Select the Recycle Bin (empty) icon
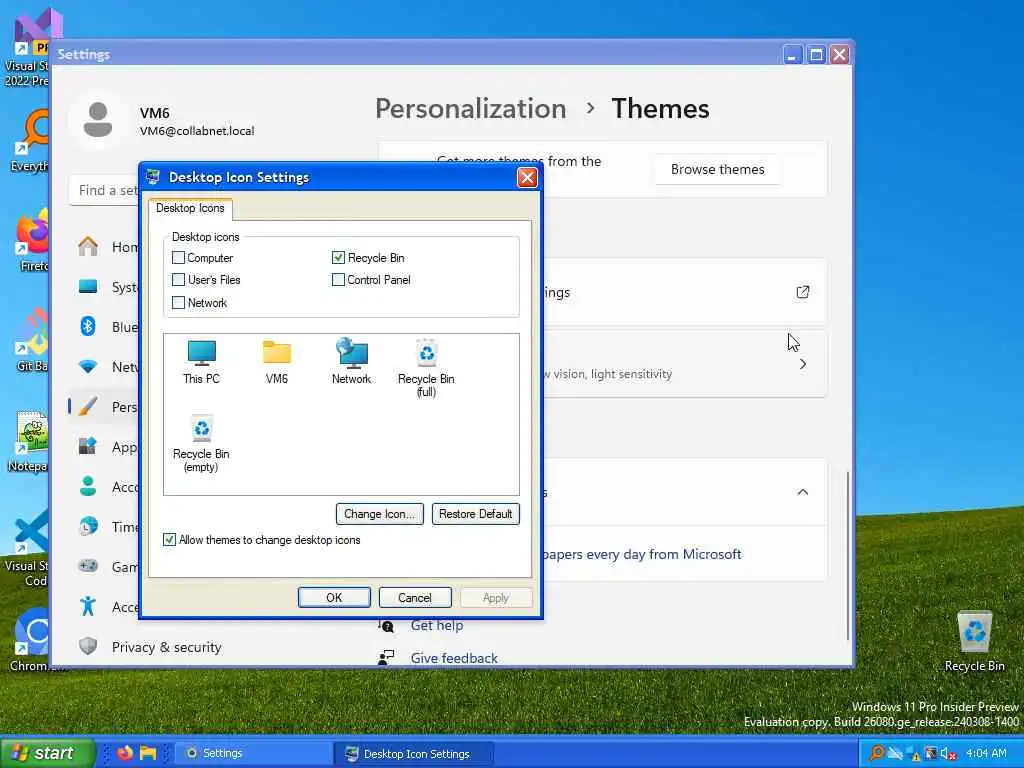 (201, 443)
